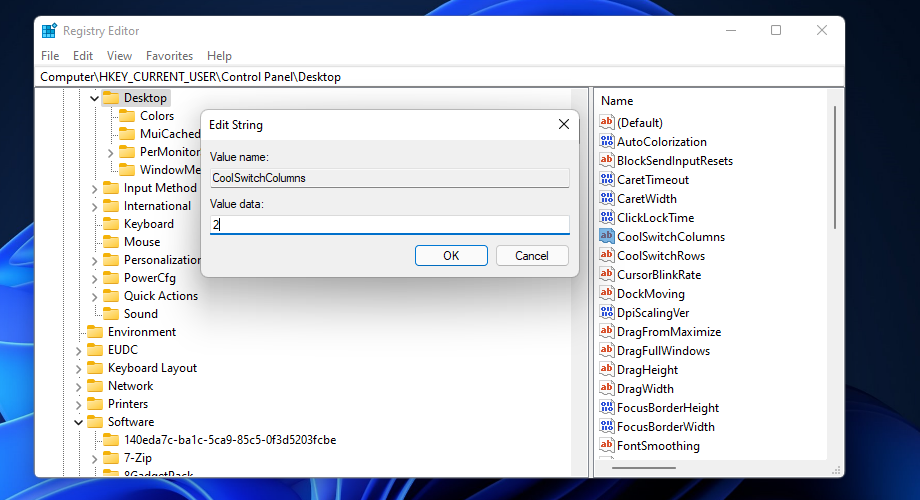Select the CoolSwitchColumns value icon
This screenshot has width=920, height=500.
click(607, 236)
